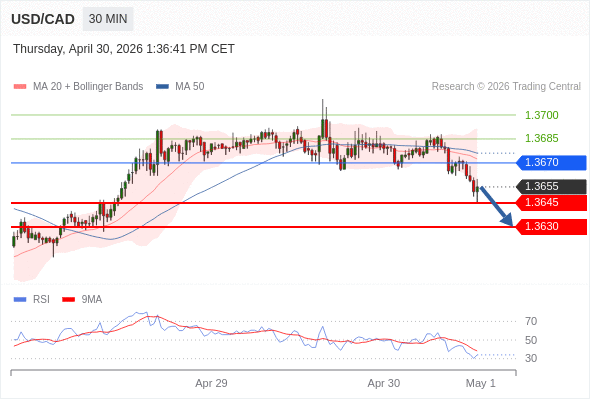Click the 30 MIN timeframe badge

(108, 19)
